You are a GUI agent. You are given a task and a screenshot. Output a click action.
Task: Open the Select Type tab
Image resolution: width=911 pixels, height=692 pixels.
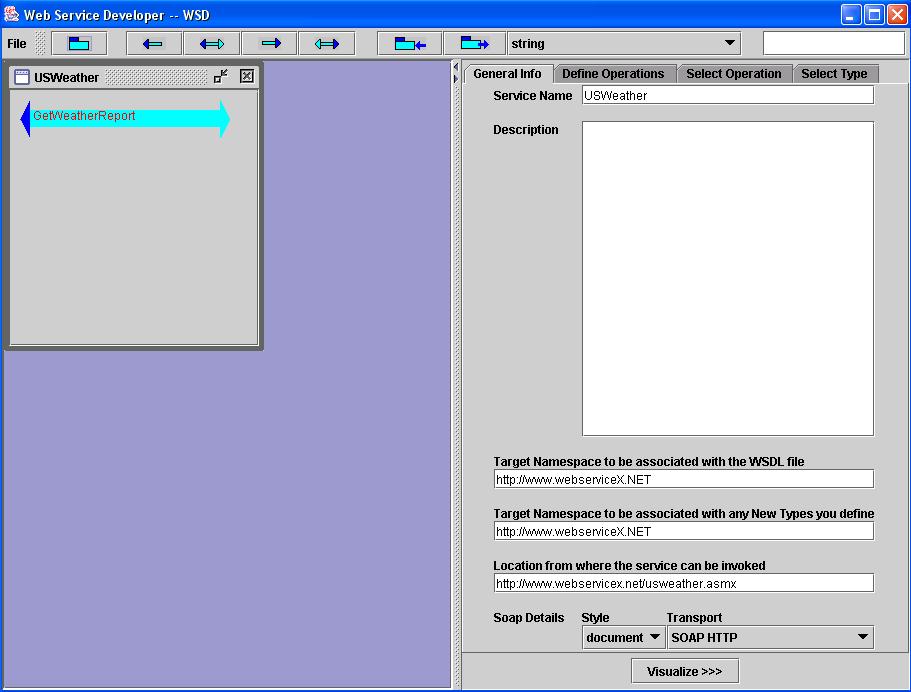click(834, 74)
